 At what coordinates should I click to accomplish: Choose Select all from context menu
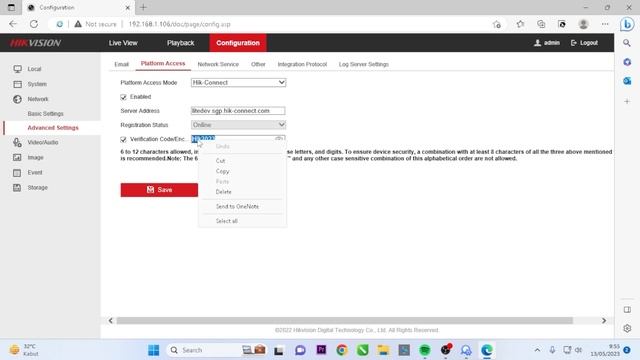pos(227,221)
